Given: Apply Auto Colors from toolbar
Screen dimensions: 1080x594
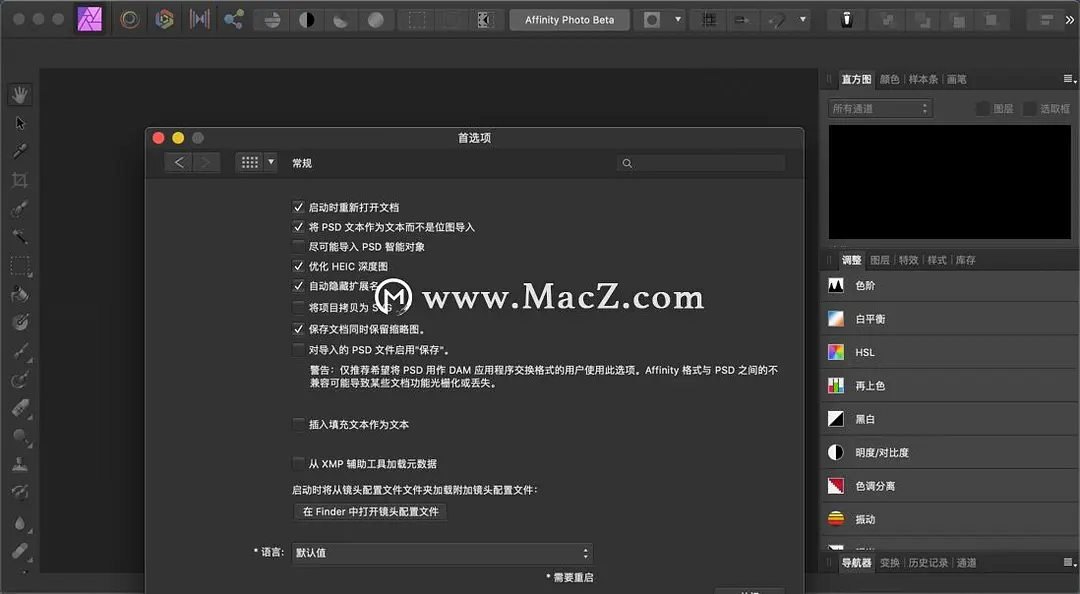Looking at the screenshot, I should [x=341, y=20].
